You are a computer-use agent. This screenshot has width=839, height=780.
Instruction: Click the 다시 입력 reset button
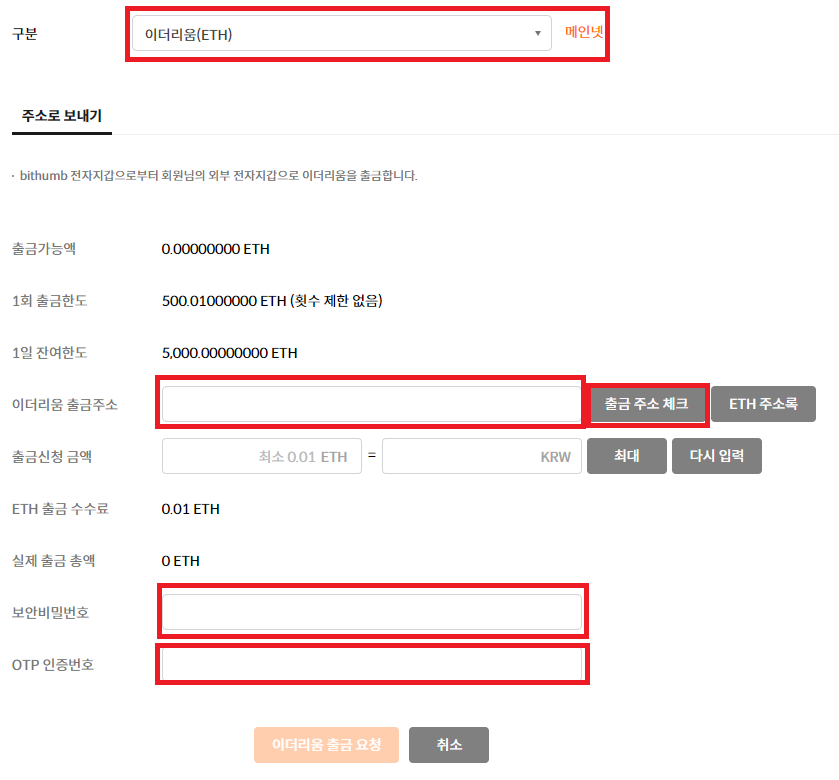(716, 456)
